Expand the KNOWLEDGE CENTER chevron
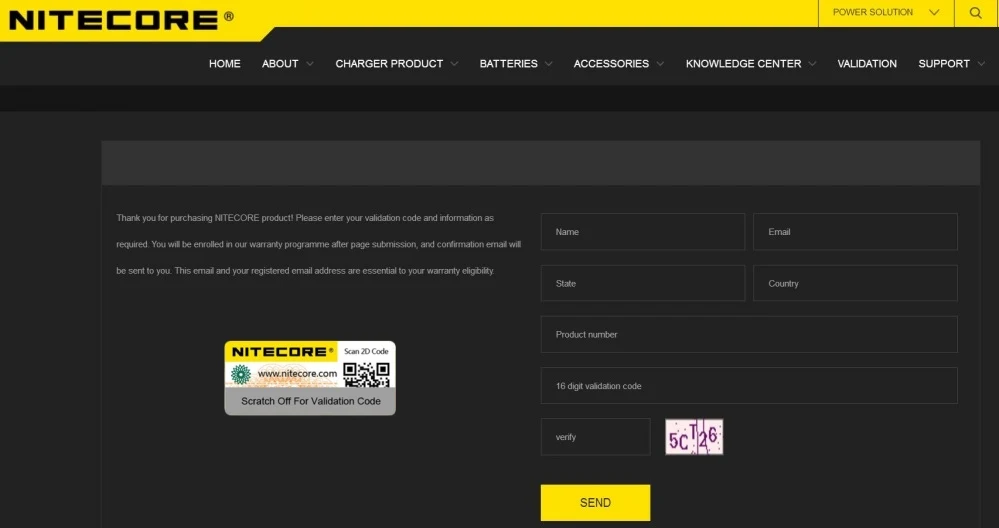This screenshot has height=528, width=999. click(812, 64)
